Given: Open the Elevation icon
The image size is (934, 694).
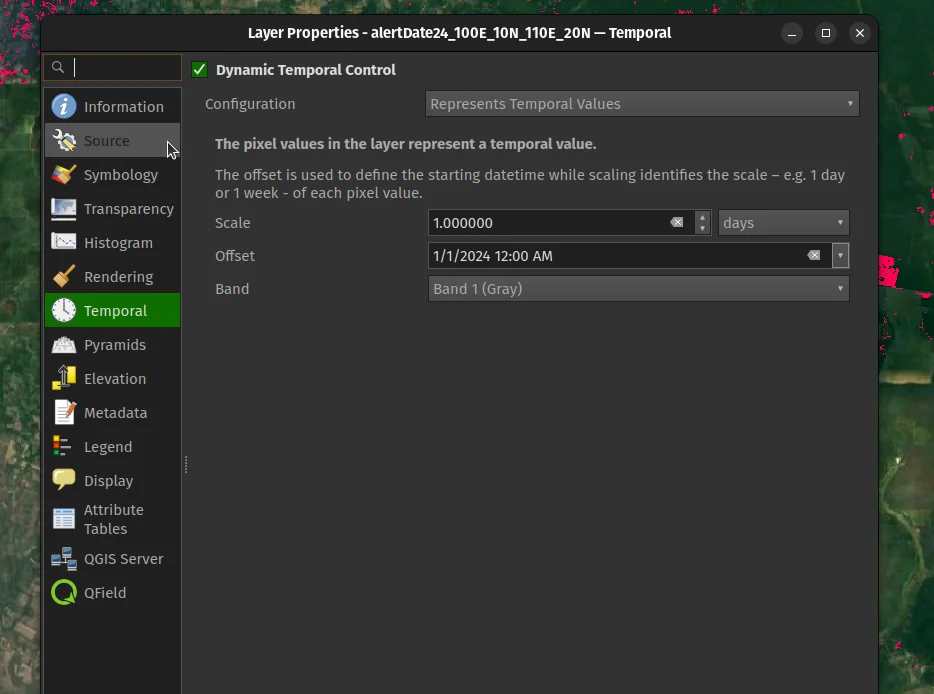Looking at the screenshot, I should tap(64, 379).
